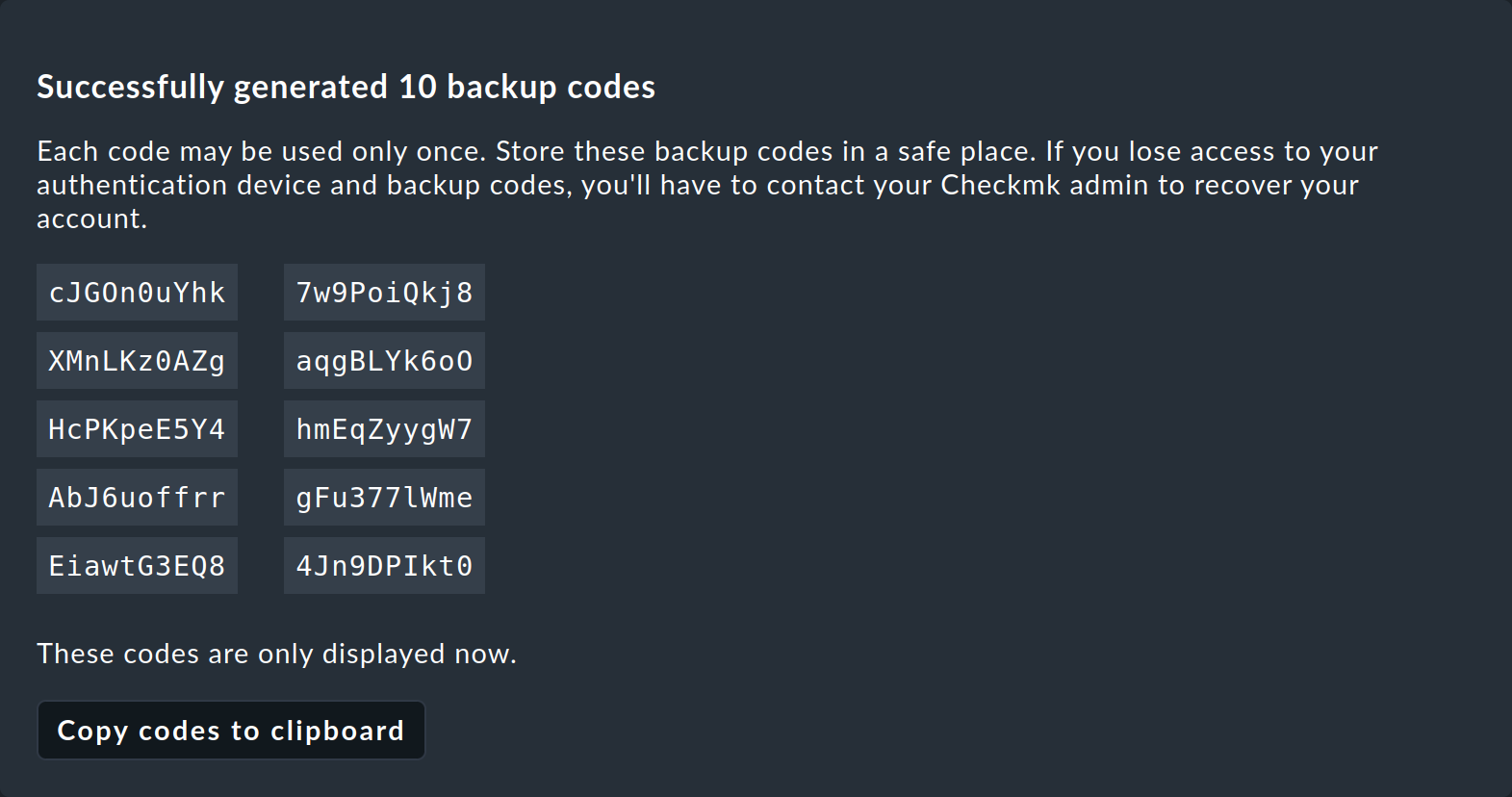This screenshot has height=797, width=1512.
Task: Click the warning text about codes displayed now
Action: coord(275,654)
